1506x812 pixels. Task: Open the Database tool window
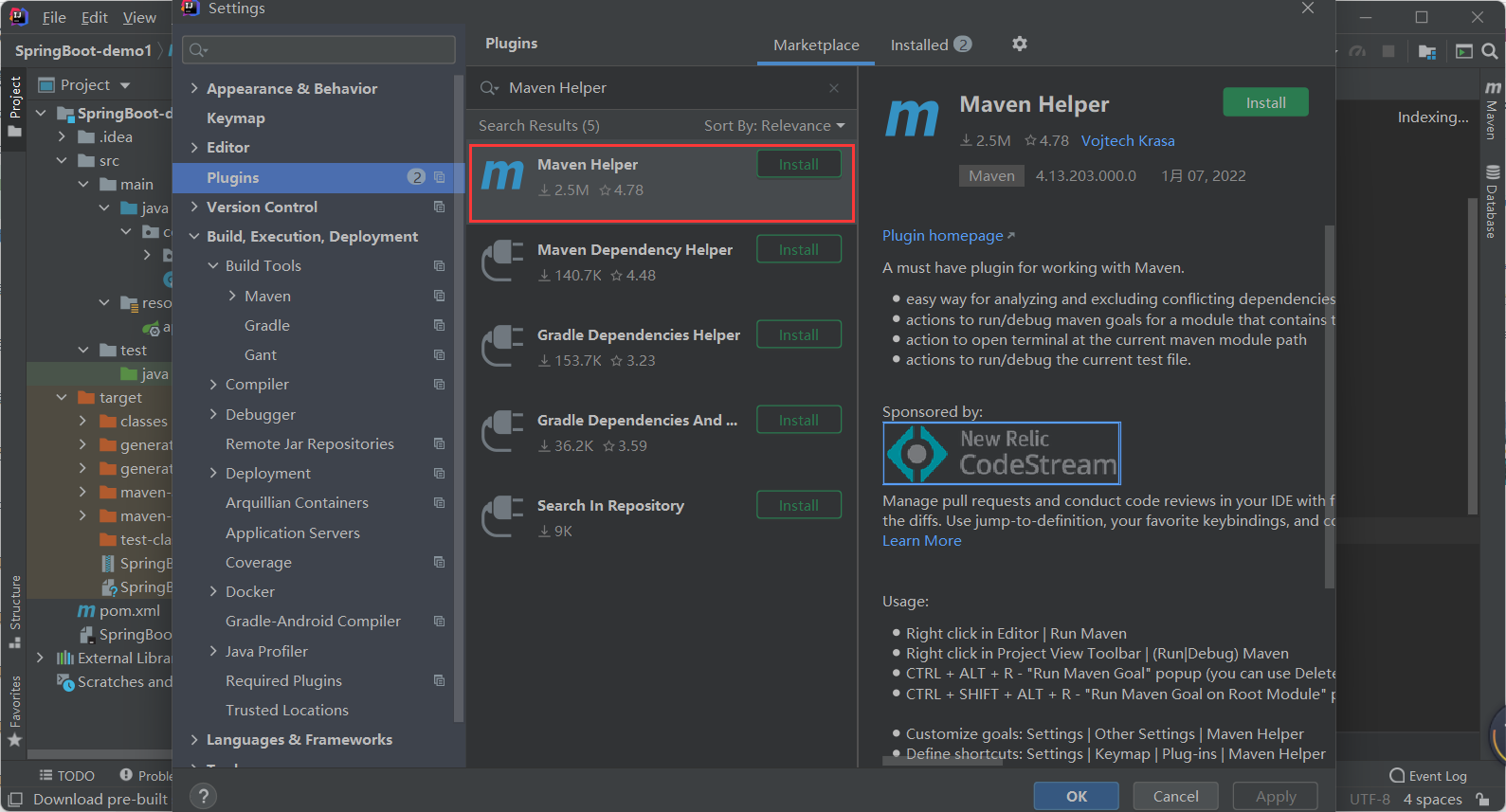[1493, 201]
